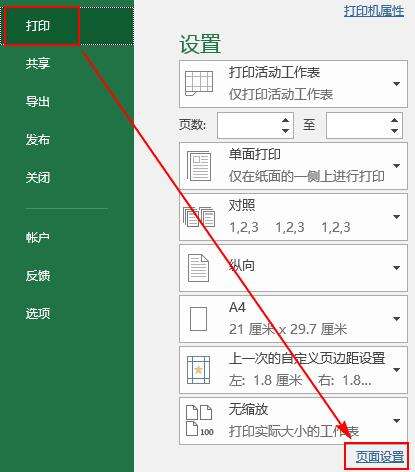Click the 仅打印活动工作表 description text

point(281,95)
